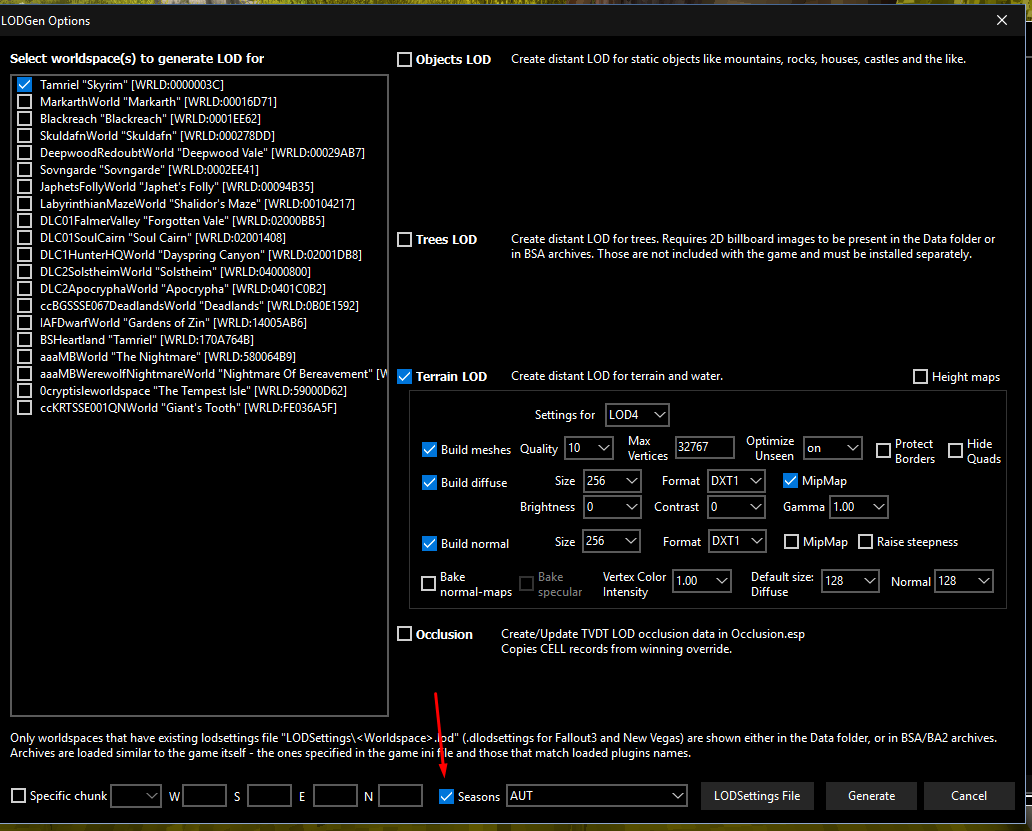Click the E coordinate input field
Image resolution: width=1032 pixels, height=831 pixels.
coord(335,795)
